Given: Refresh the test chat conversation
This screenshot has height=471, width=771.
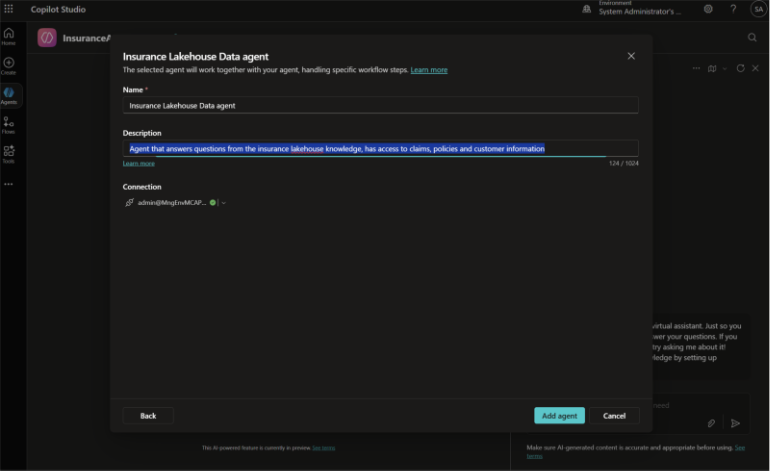Looking at the screenshot, I should (740, 68).
